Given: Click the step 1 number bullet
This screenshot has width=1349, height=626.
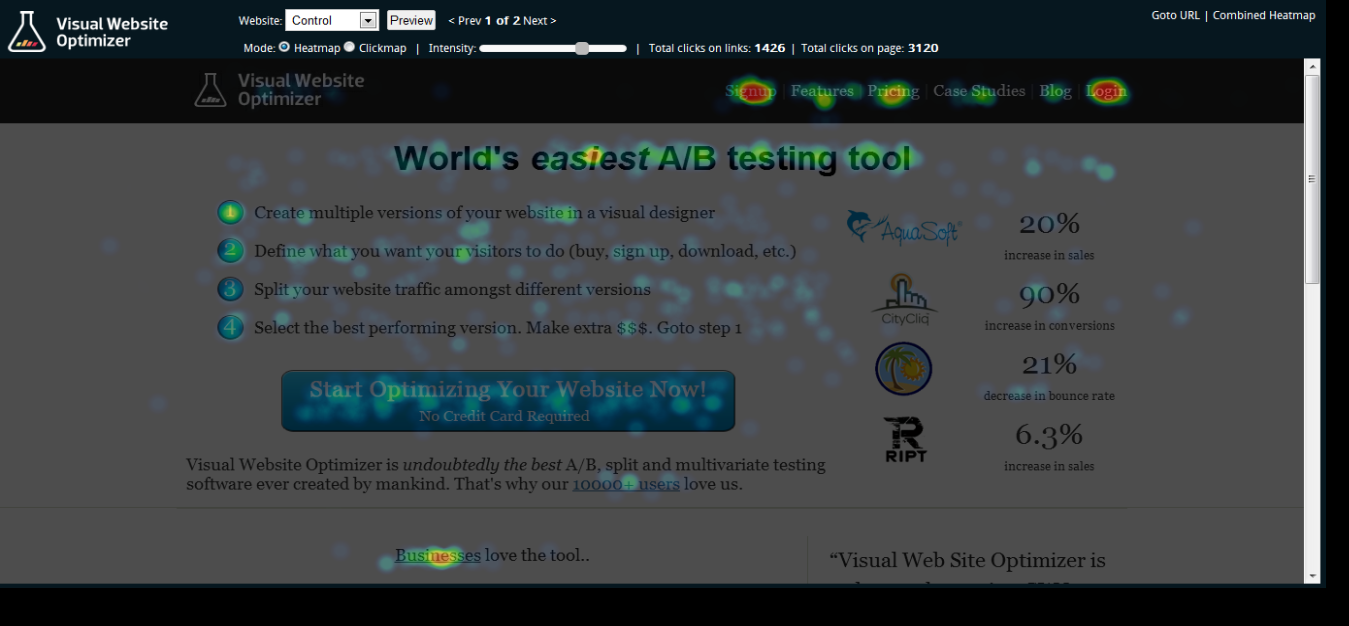Looking at the screenshot, I should 230,212.
